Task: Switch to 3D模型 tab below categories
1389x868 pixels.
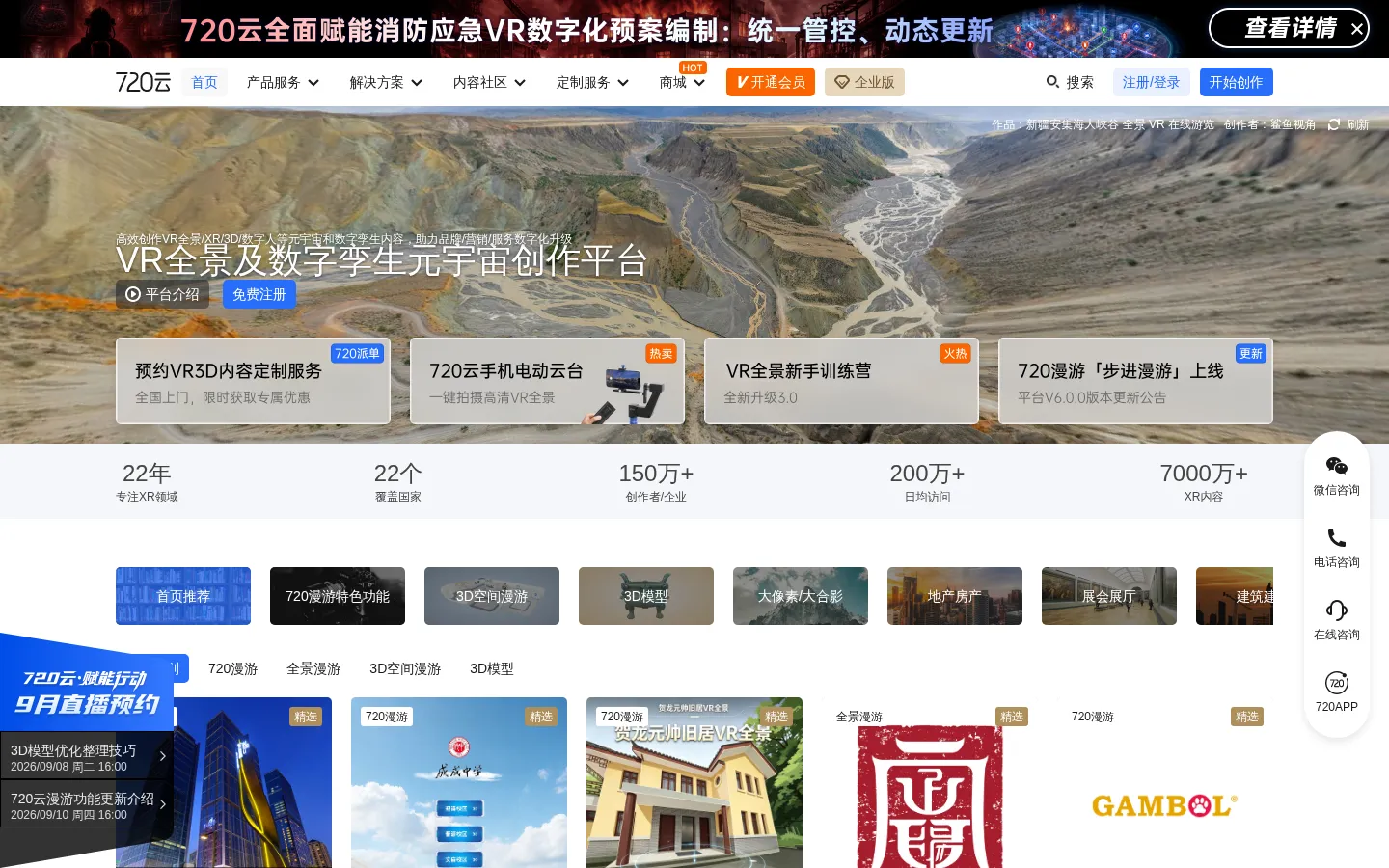Action: (x=492, y=668)
